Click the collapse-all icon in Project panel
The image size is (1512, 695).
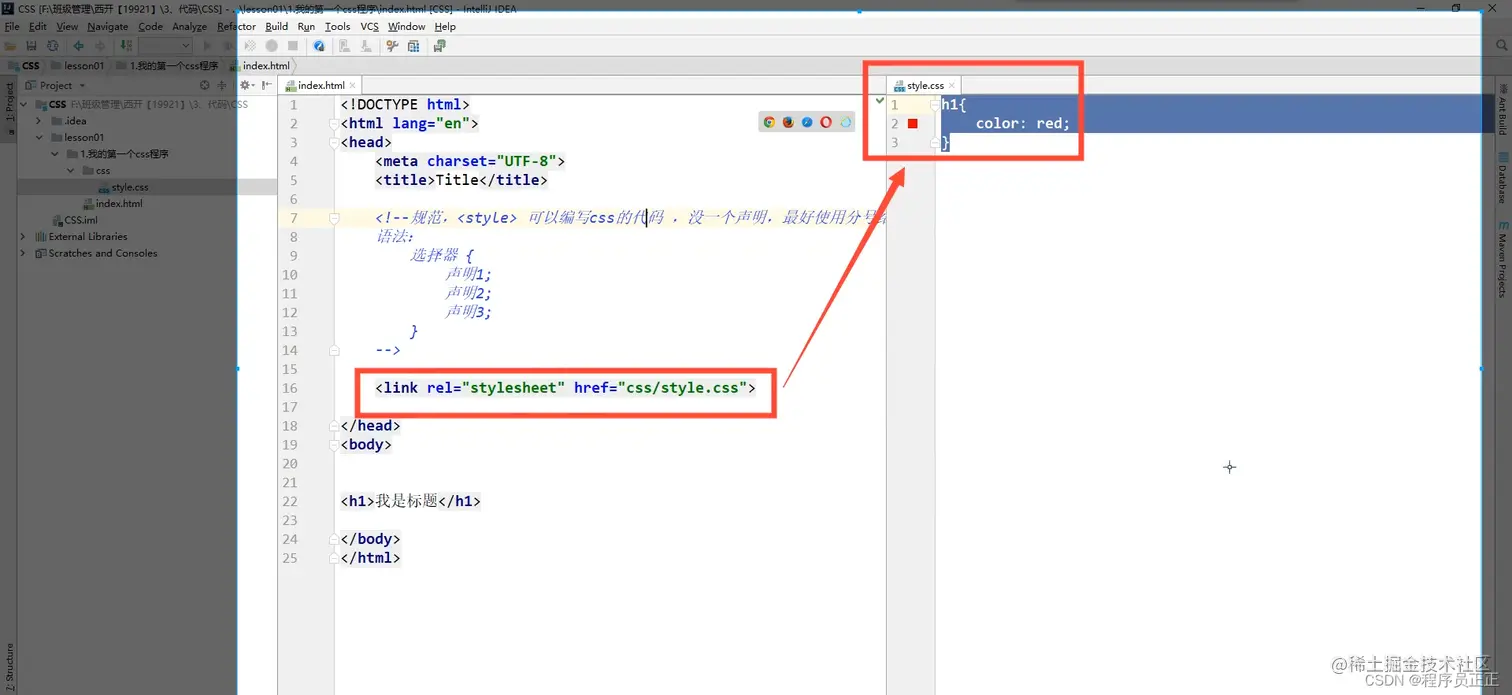[222, 85]
